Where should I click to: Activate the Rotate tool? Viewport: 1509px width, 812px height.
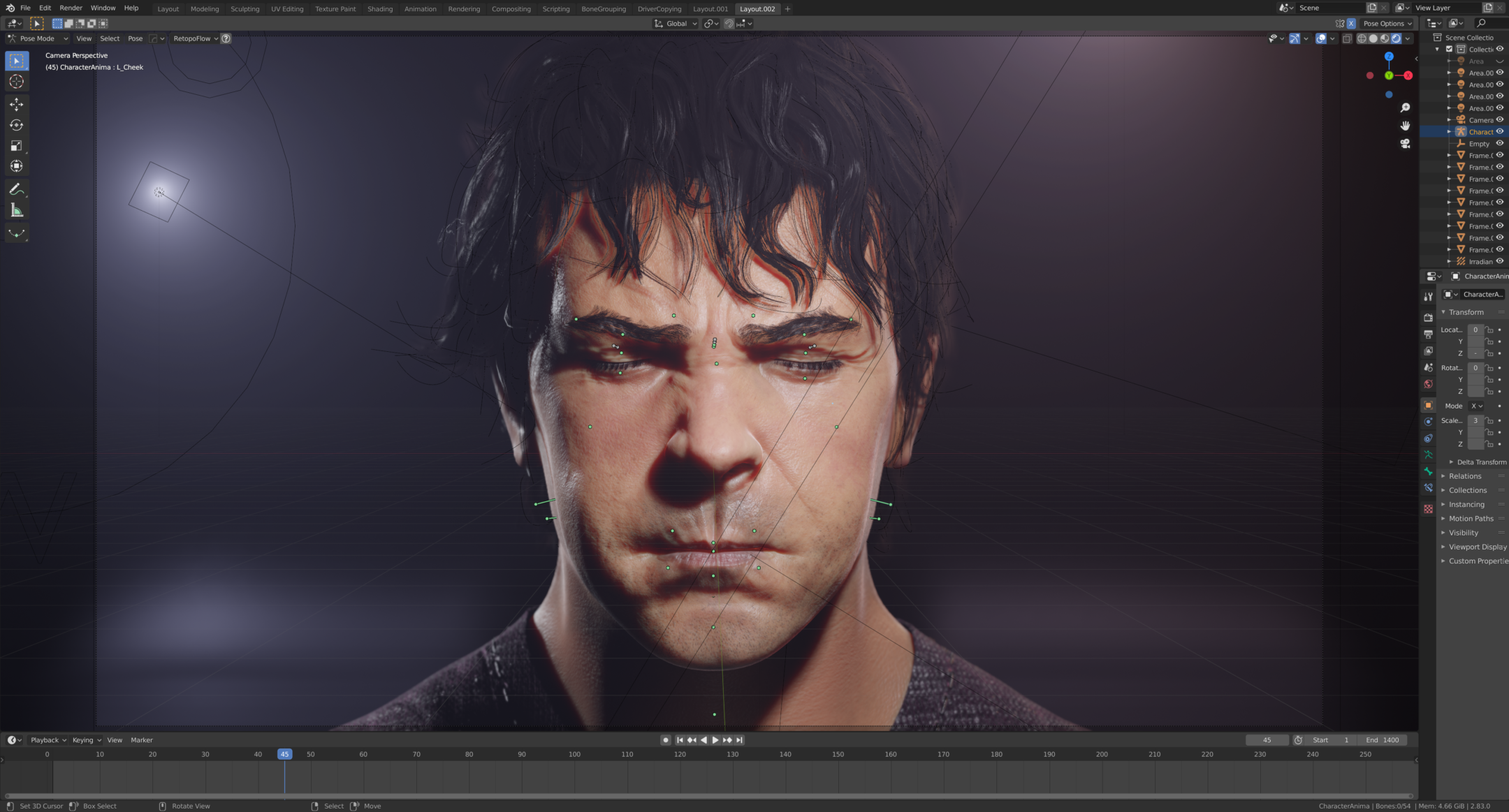[x=16, y=125]
